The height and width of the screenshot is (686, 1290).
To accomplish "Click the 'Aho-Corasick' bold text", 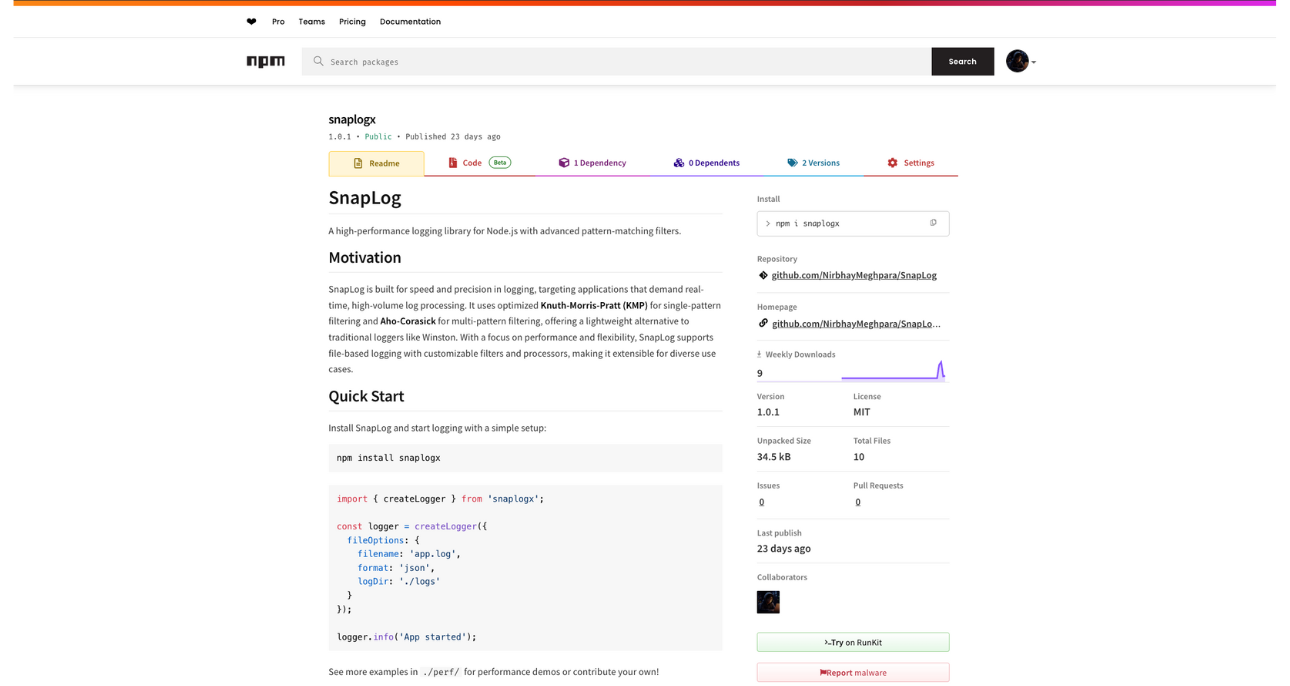I will tap(408, 321).
